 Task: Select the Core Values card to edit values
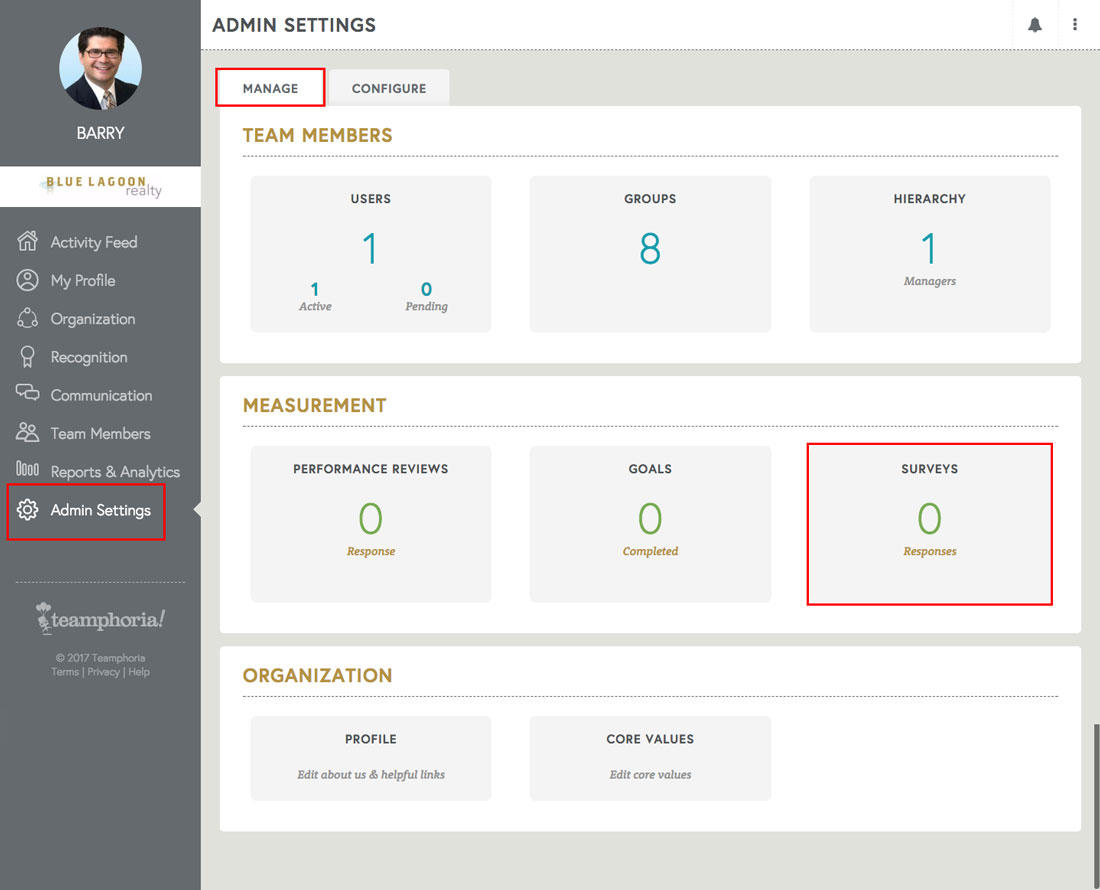650,758
